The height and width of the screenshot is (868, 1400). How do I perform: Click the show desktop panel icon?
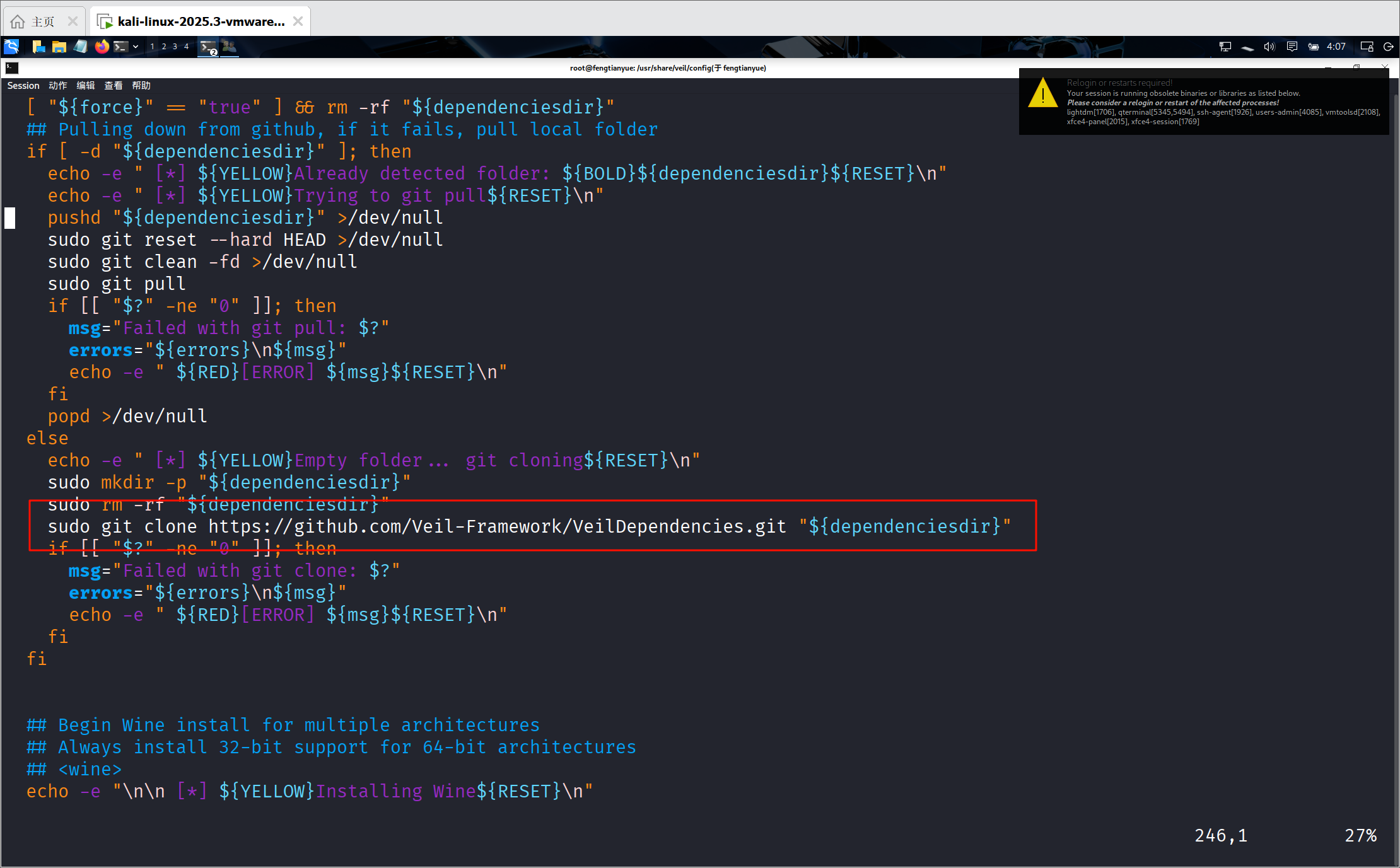pos(38,46)
